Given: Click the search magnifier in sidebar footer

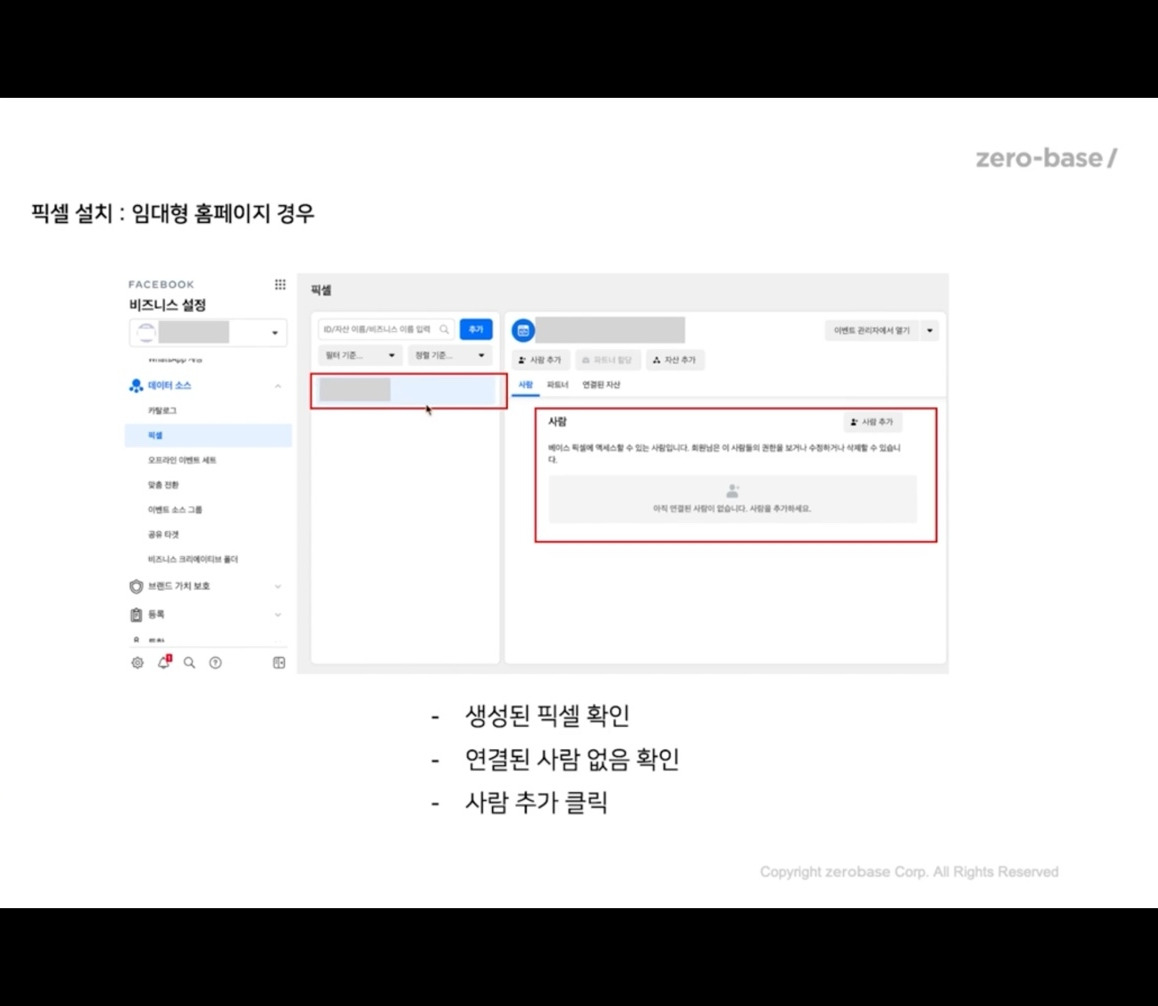Looking at the screenshot, I should pyautogui.click(x=190, y=663).
